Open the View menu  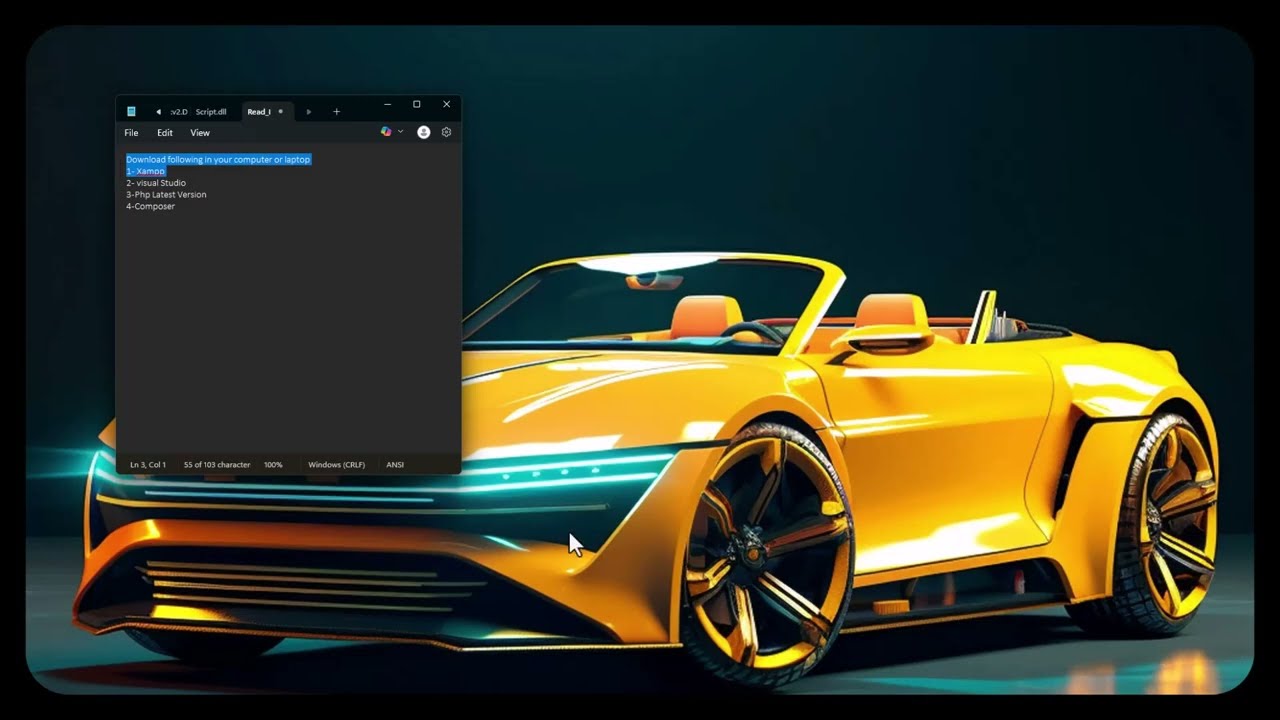pos(200,133)
